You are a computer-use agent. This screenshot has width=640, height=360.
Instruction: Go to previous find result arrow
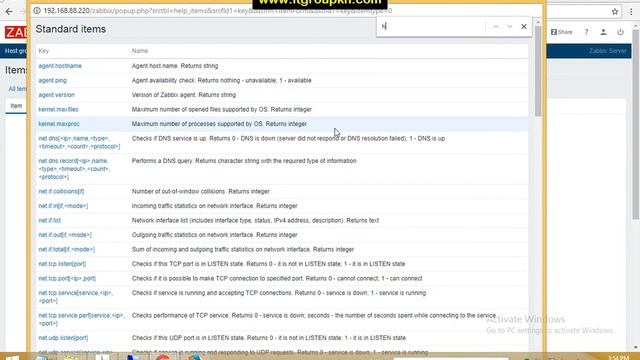coord(496,27)
